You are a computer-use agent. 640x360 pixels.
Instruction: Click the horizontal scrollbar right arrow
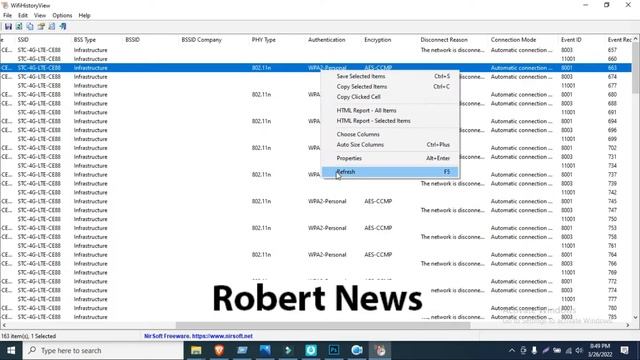click(628, 325)
